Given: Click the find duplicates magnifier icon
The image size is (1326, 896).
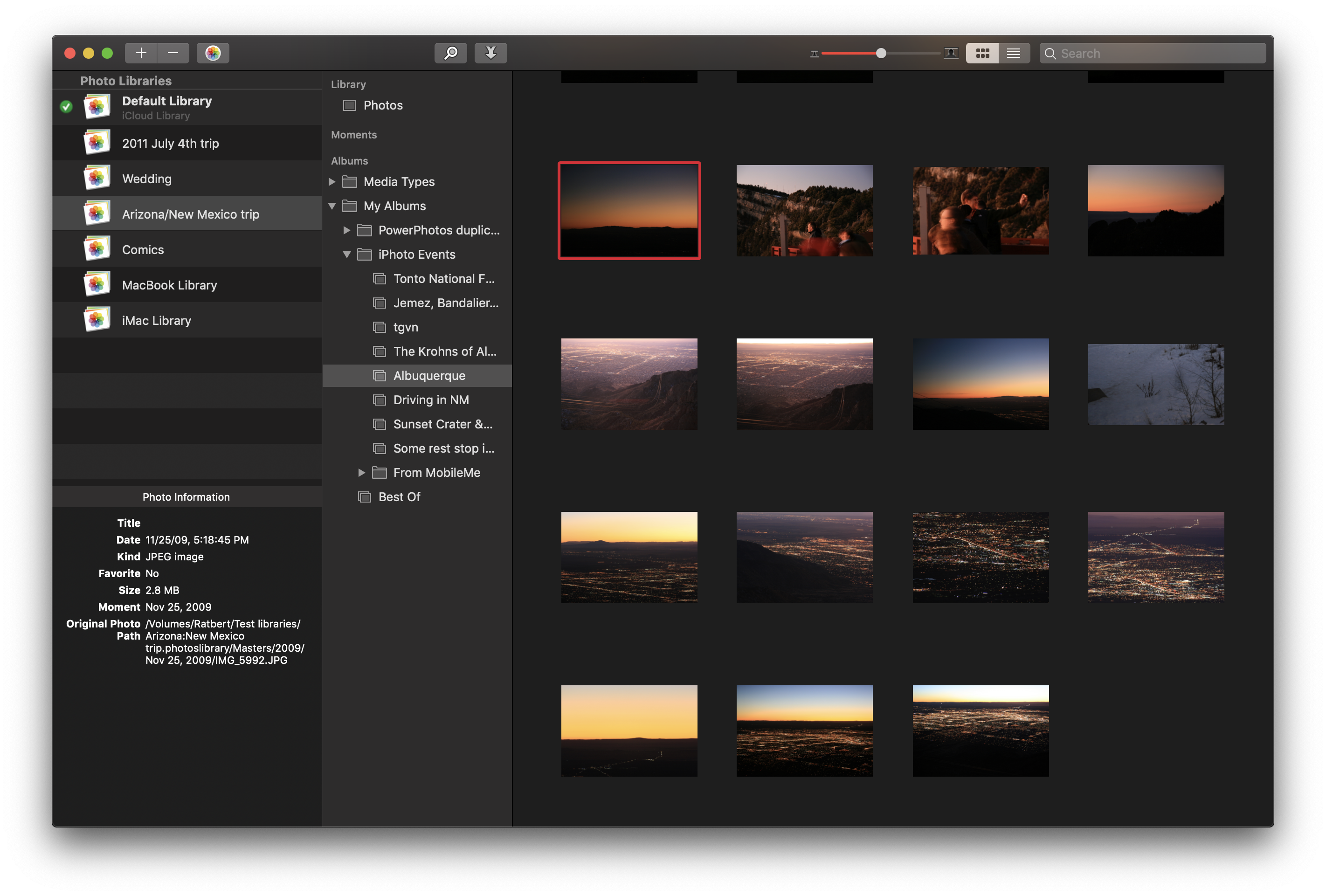Looking at the screenshot, I should (450, 53).
